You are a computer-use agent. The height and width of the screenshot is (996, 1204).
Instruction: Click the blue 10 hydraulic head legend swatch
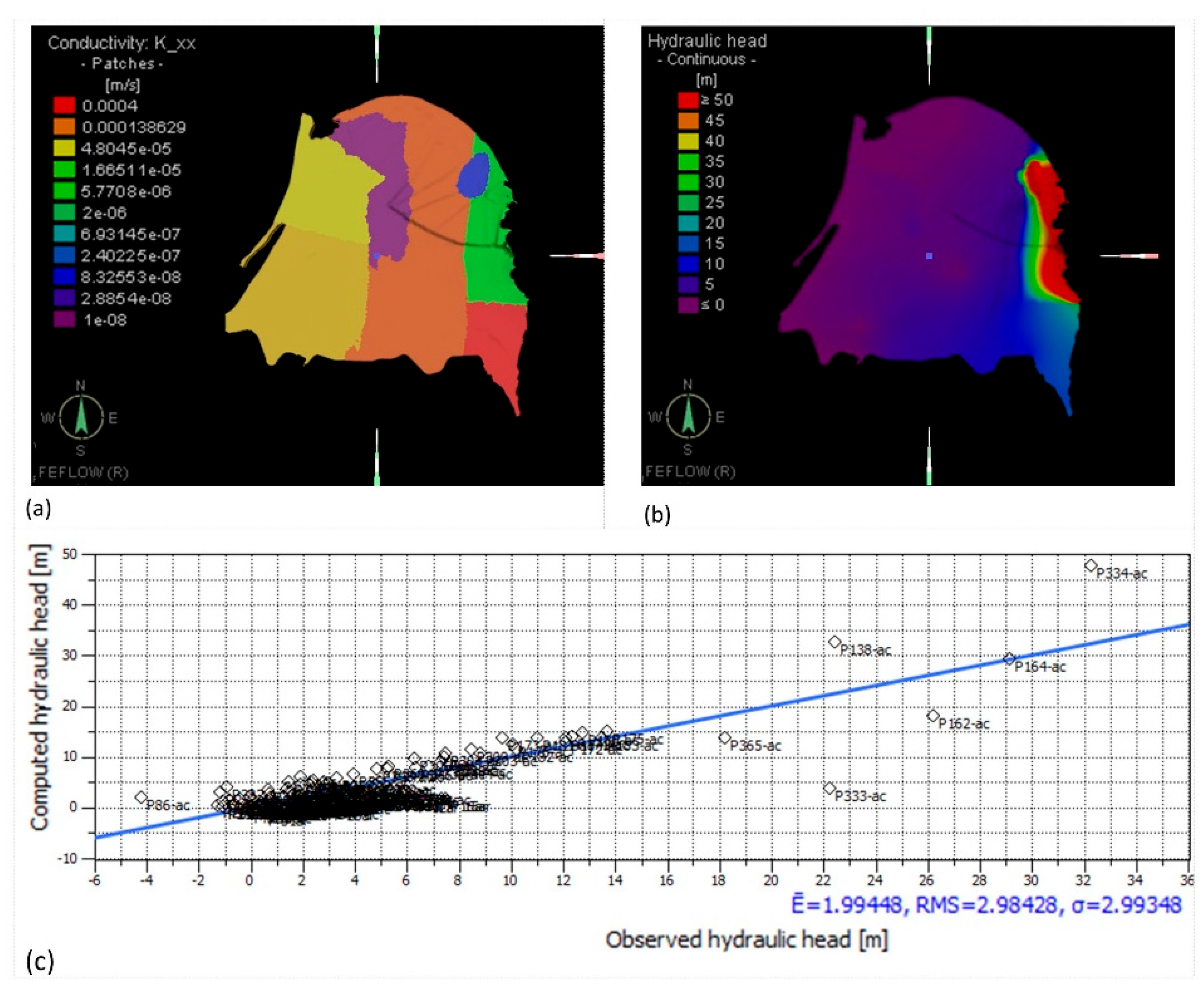coord(688,264)
